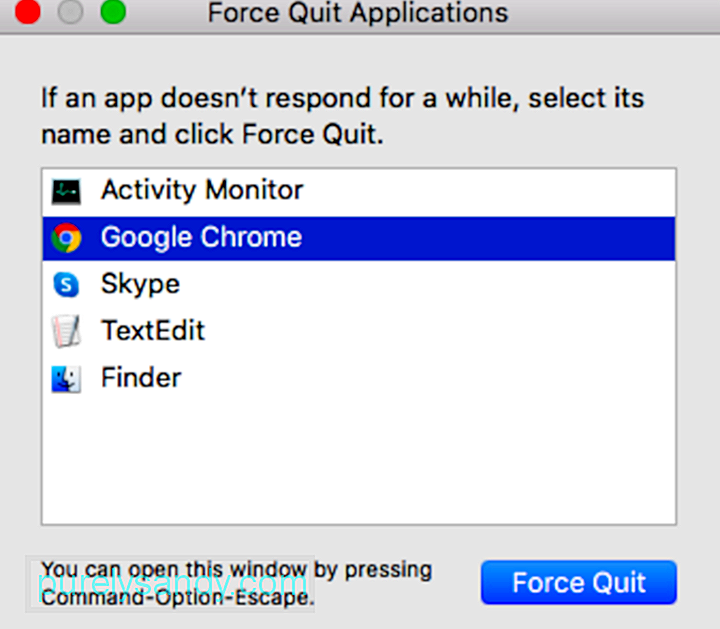Click the TextEdit notepad icon
Image resolution: width=720 pixels, height=629 pixels.
click(66, 331)
